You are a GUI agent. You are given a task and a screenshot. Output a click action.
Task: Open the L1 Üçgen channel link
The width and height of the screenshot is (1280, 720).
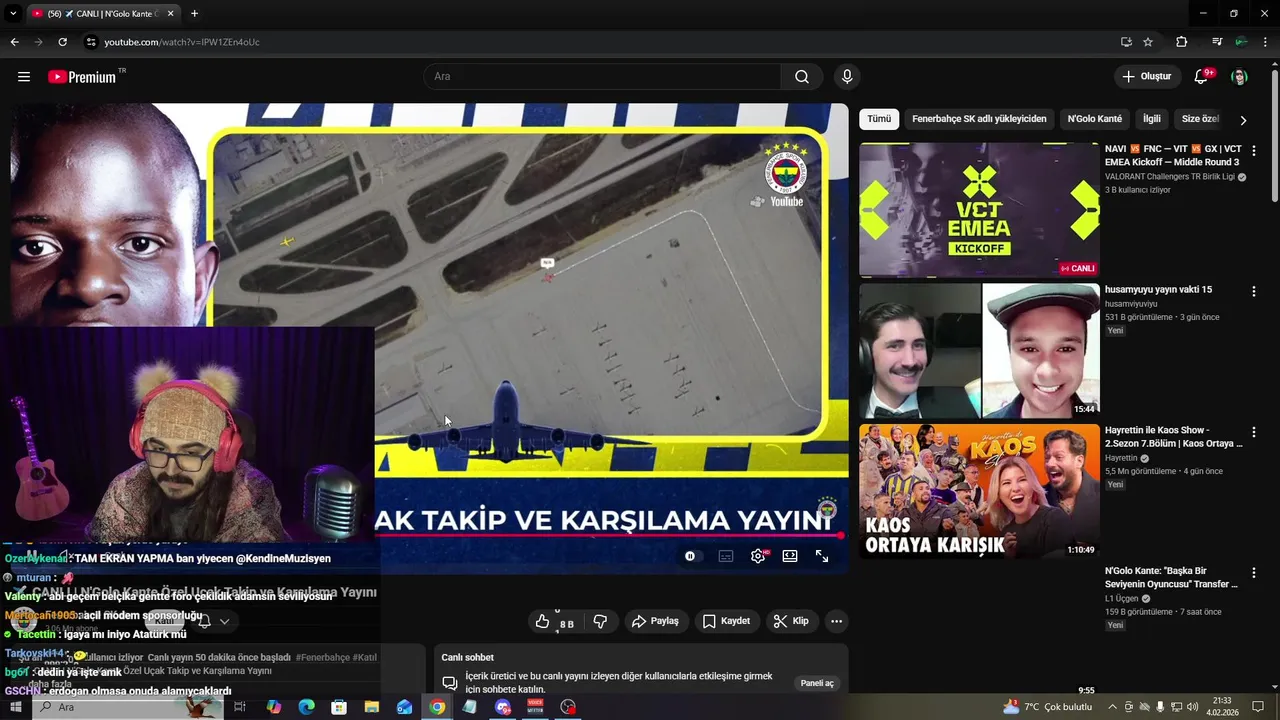pos(1124,599)
